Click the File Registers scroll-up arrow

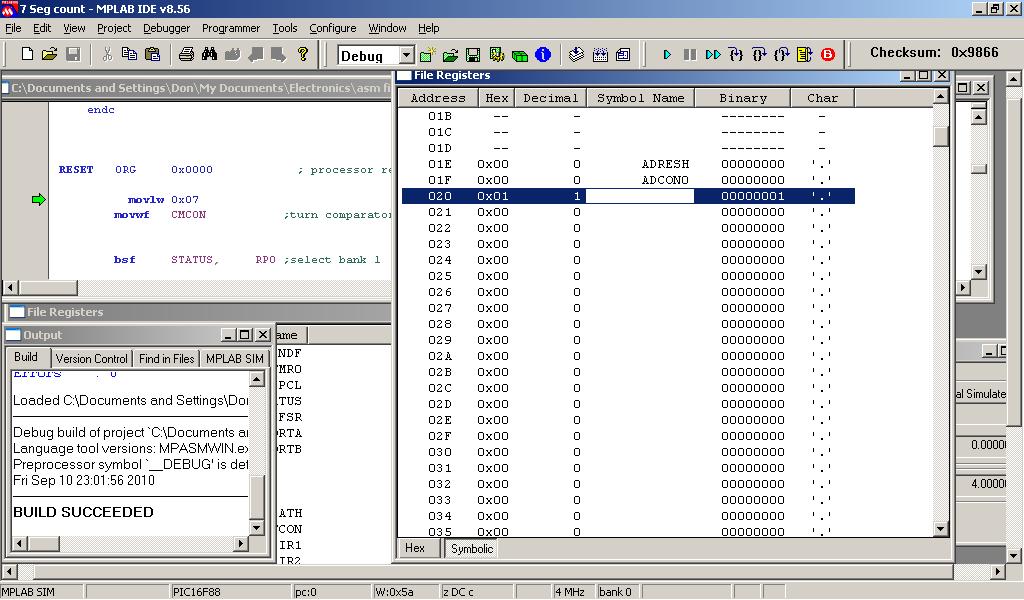coord(940,97)
